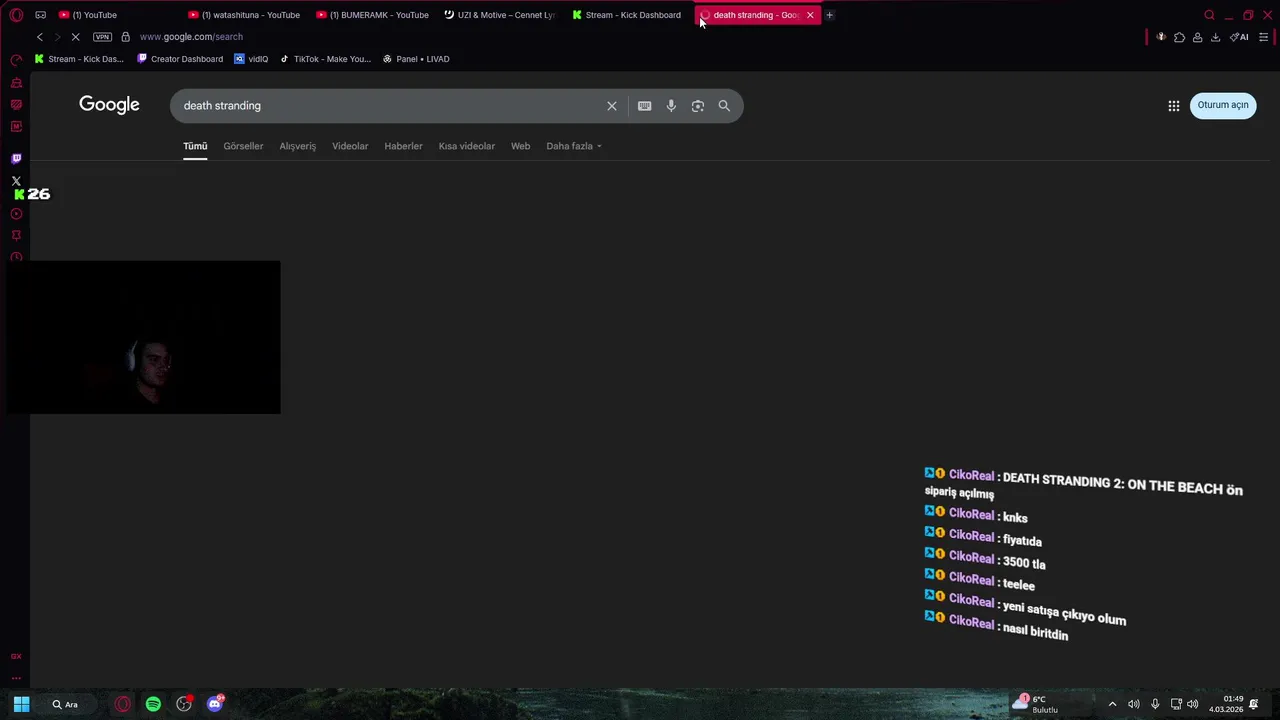Open the AI assistant button
The width and height of the screenshot is (1280, 720).
pyautogui.click(x=1239, y=37)
